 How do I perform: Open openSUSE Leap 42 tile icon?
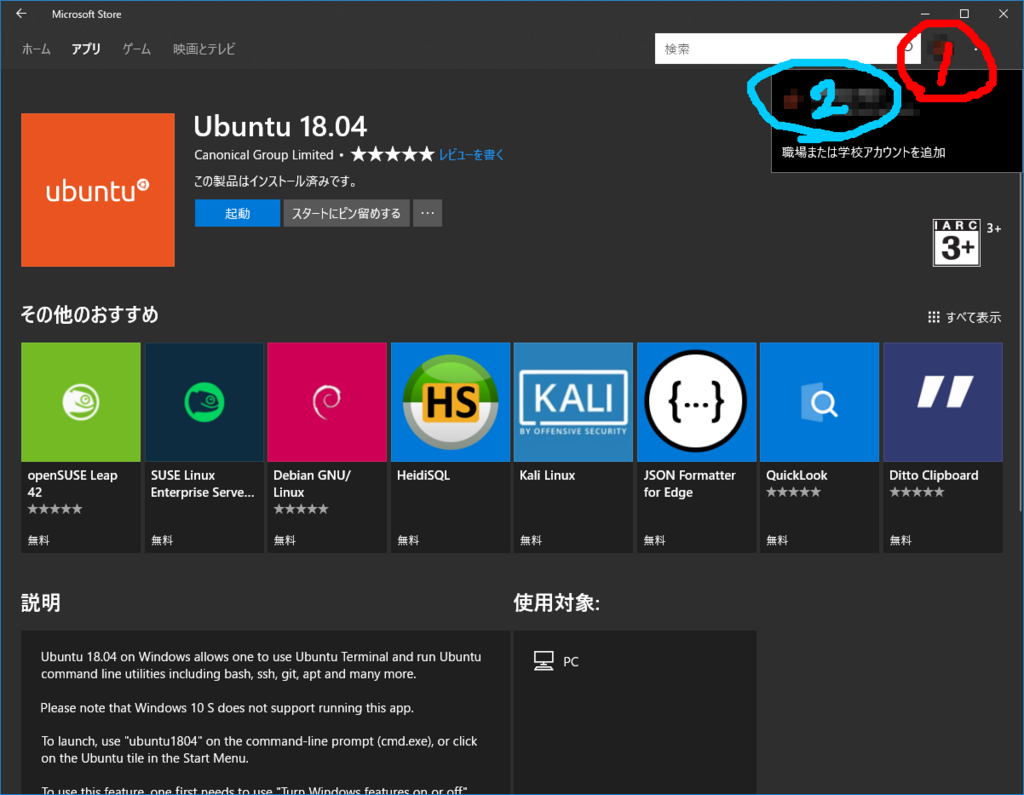[x=81, y=402]
